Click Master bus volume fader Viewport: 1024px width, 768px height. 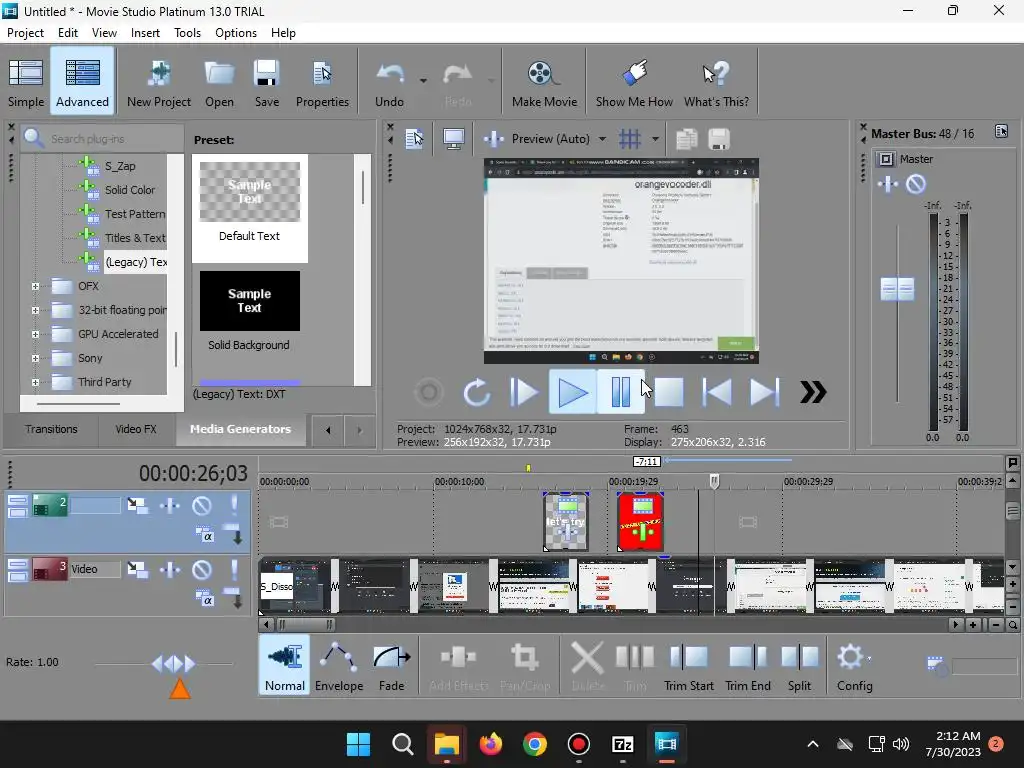897,289
